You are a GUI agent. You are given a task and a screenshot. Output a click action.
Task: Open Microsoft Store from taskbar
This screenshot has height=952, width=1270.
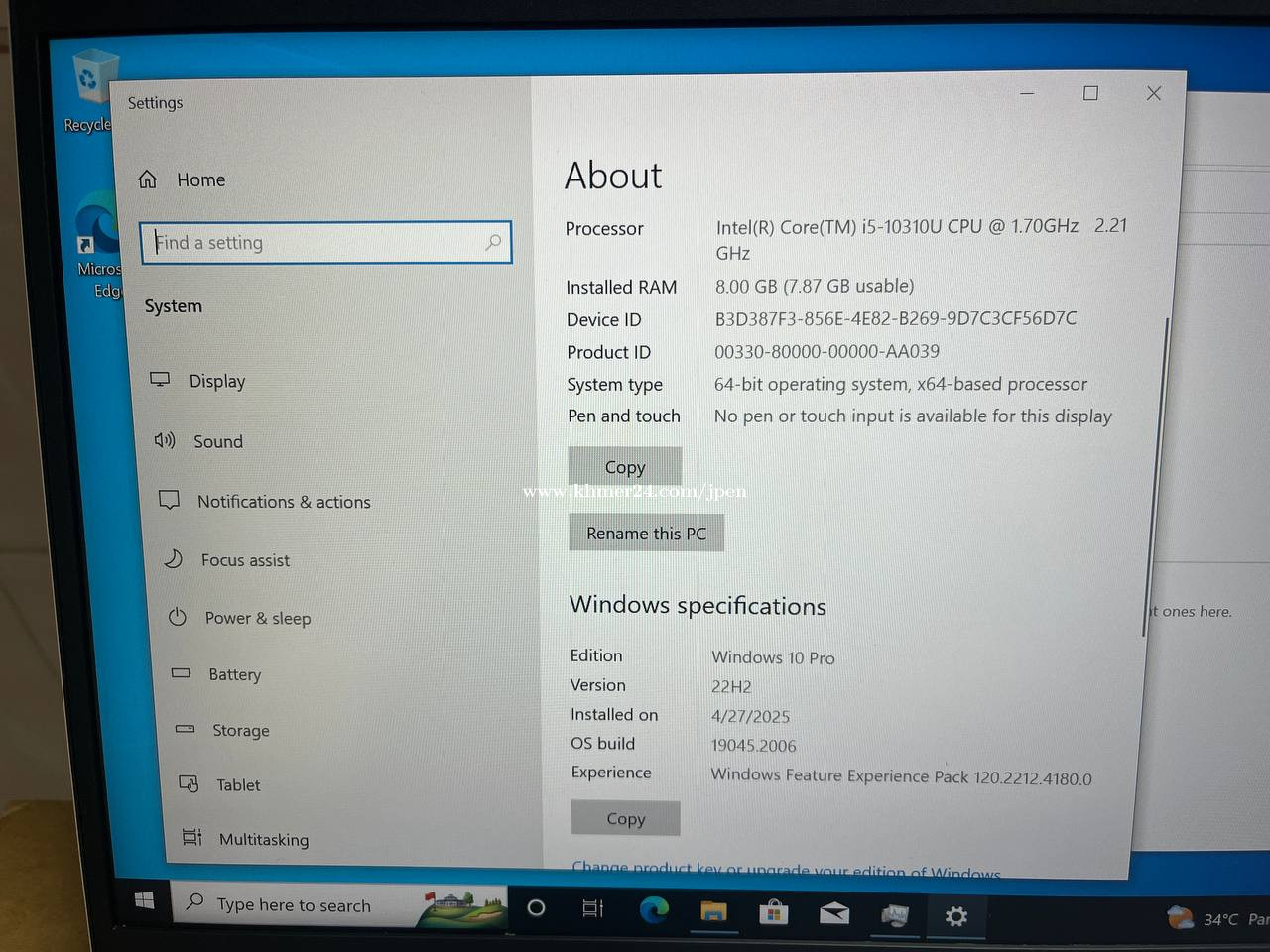pyautogui.click(x=774, y=912)
